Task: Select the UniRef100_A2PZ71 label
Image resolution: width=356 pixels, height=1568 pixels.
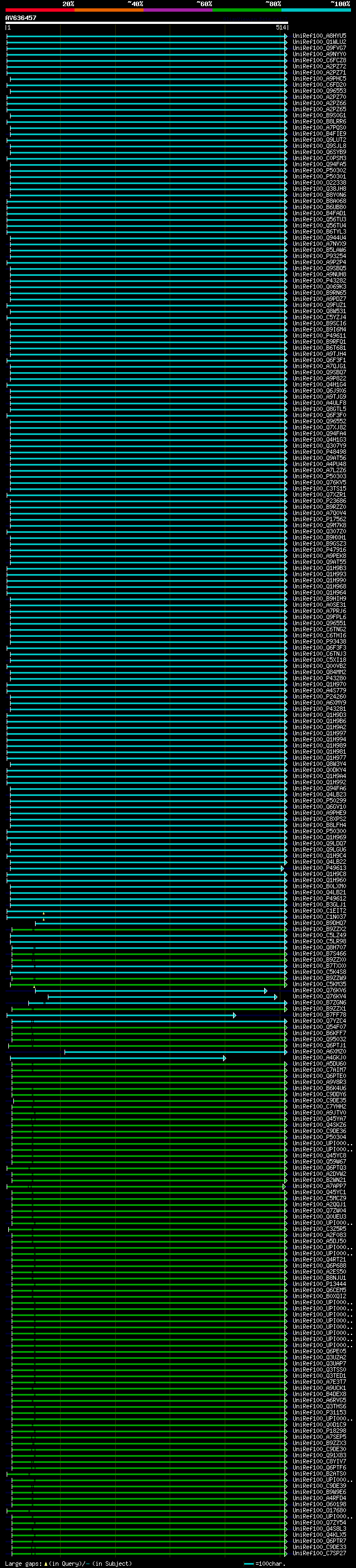Action: pos(319,72)
